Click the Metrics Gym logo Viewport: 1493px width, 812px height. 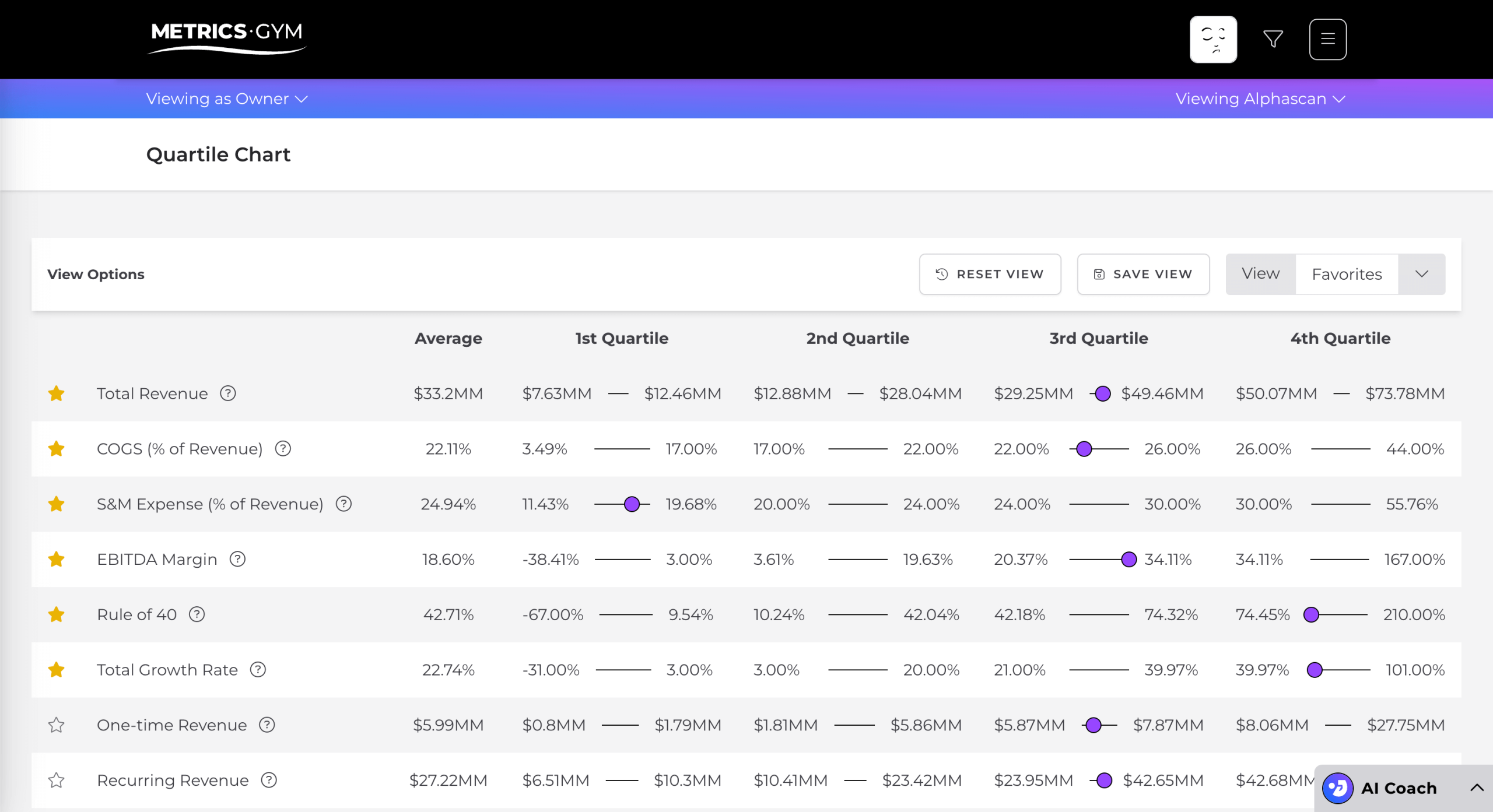(227, 36)
